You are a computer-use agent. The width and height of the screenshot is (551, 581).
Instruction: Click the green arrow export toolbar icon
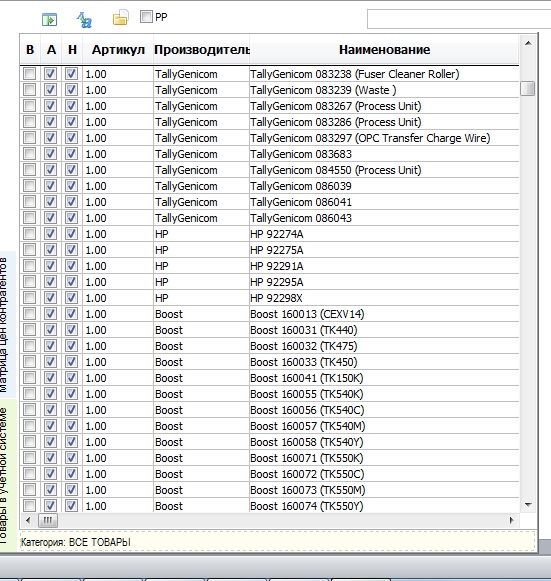pyautogui.click(x=49, y=19)
